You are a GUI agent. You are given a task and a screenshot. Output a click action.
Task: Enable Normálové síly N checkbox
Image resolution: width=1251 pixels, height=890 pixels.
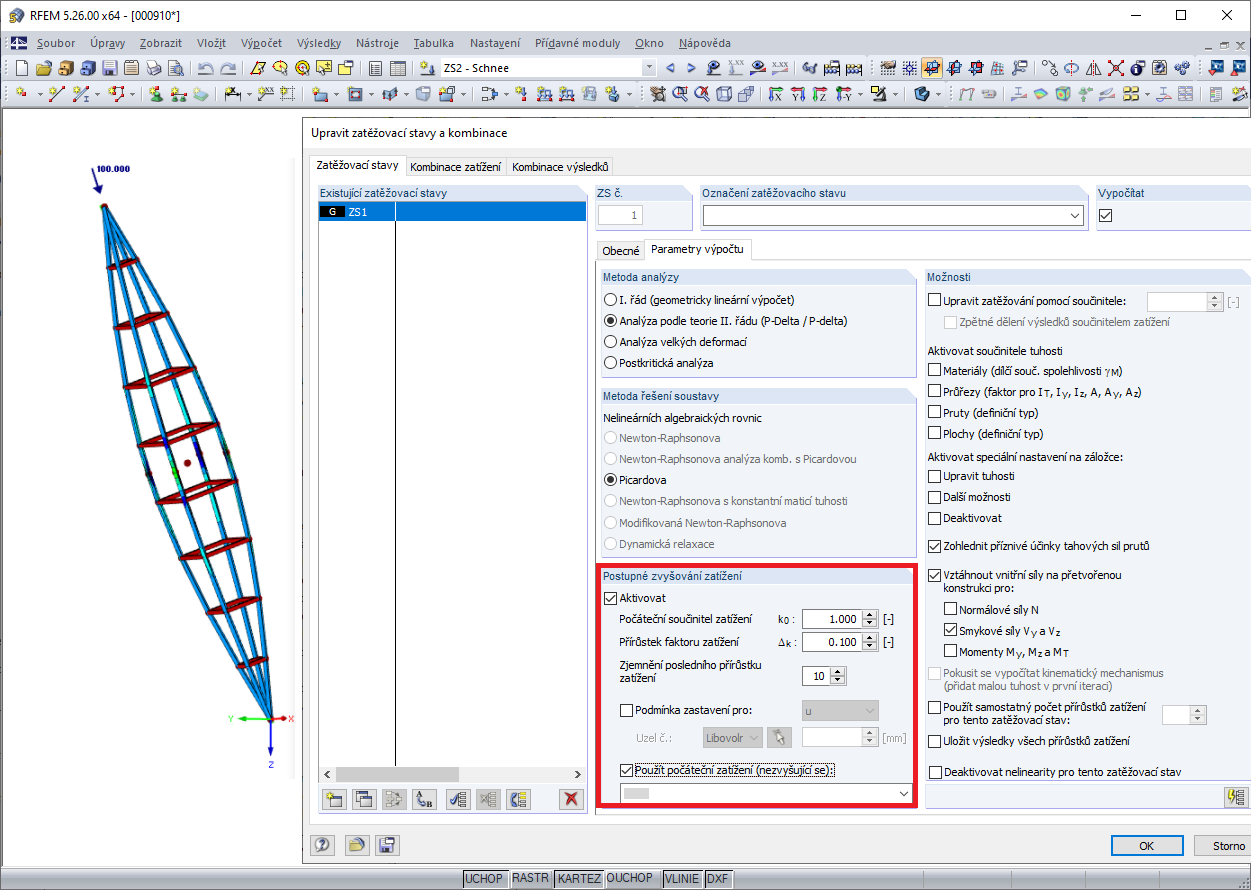pyautogui.click(x=951, y=609)
